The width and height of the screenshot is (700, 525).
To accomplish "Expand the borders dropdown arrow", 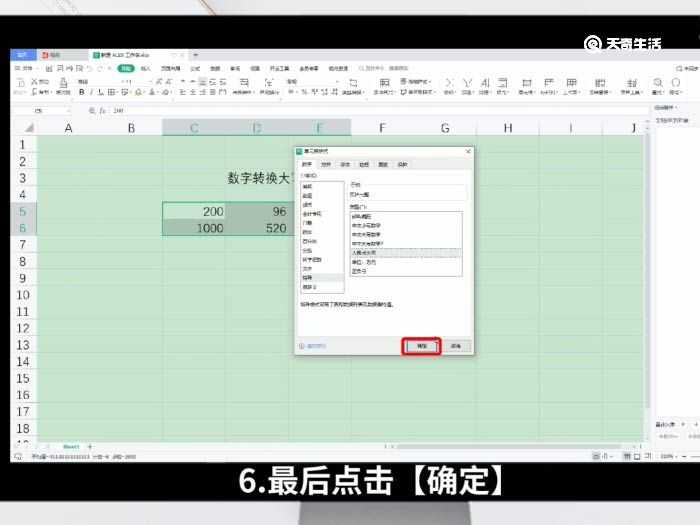I will pyautogui.click(x=117, y=92).
